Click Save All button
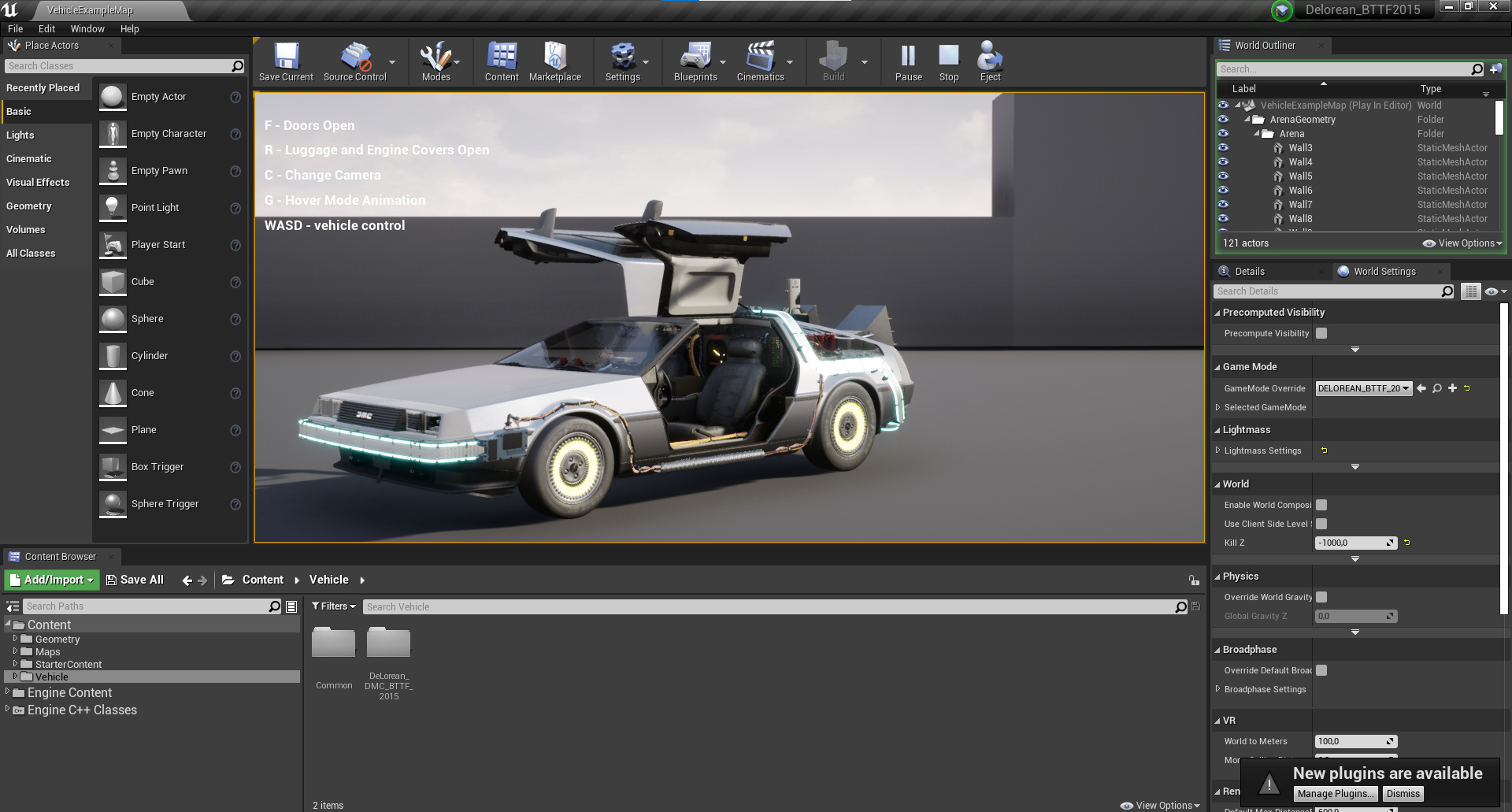 (x=135, y=580)
